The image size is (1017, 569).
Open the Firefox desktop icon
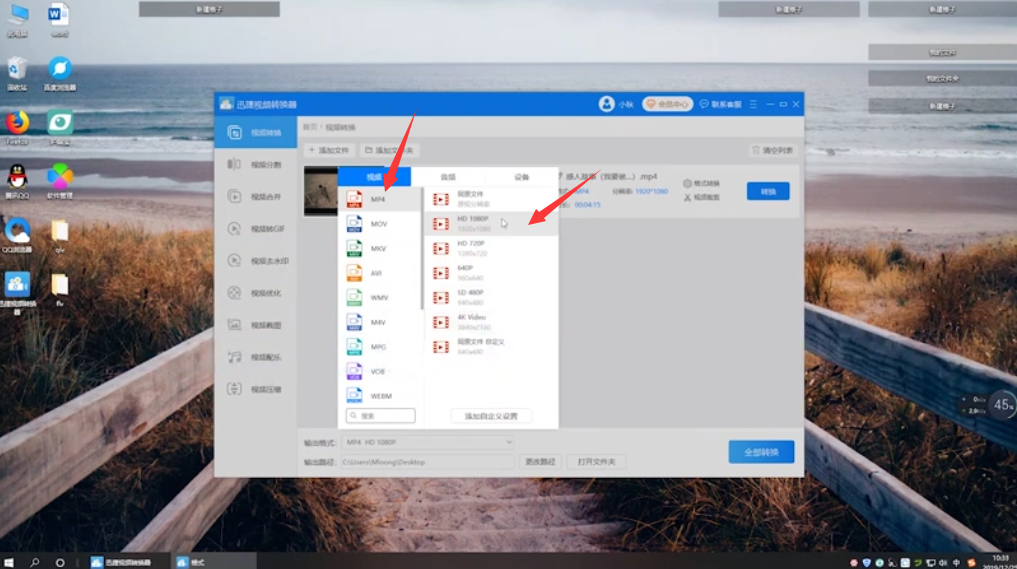18,127
